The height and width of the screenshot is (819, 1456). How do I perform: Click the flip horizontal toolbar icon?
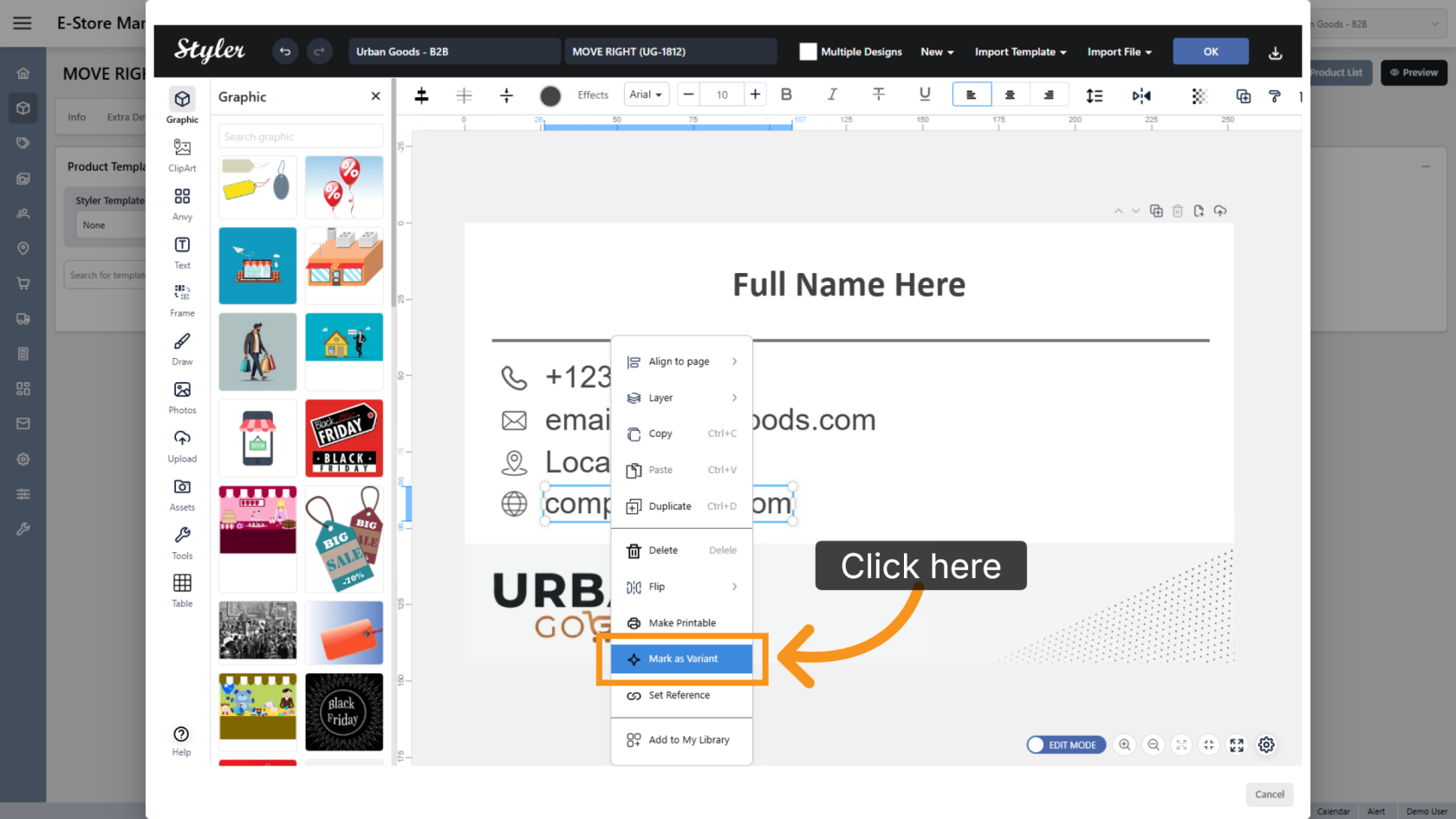coord(1141,95)
